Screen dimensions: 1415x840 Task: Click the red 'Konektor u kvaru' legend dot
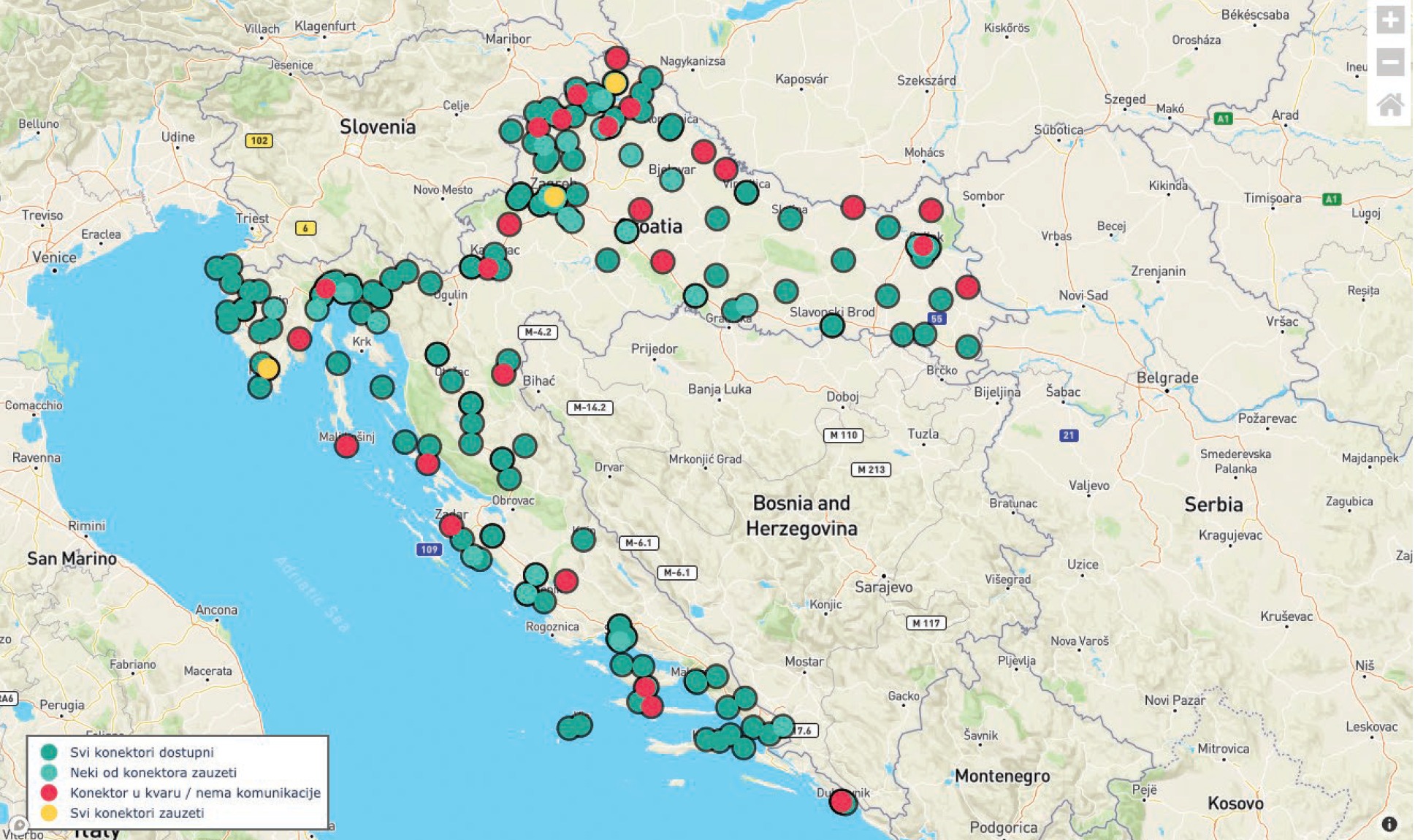pos(49,793)
